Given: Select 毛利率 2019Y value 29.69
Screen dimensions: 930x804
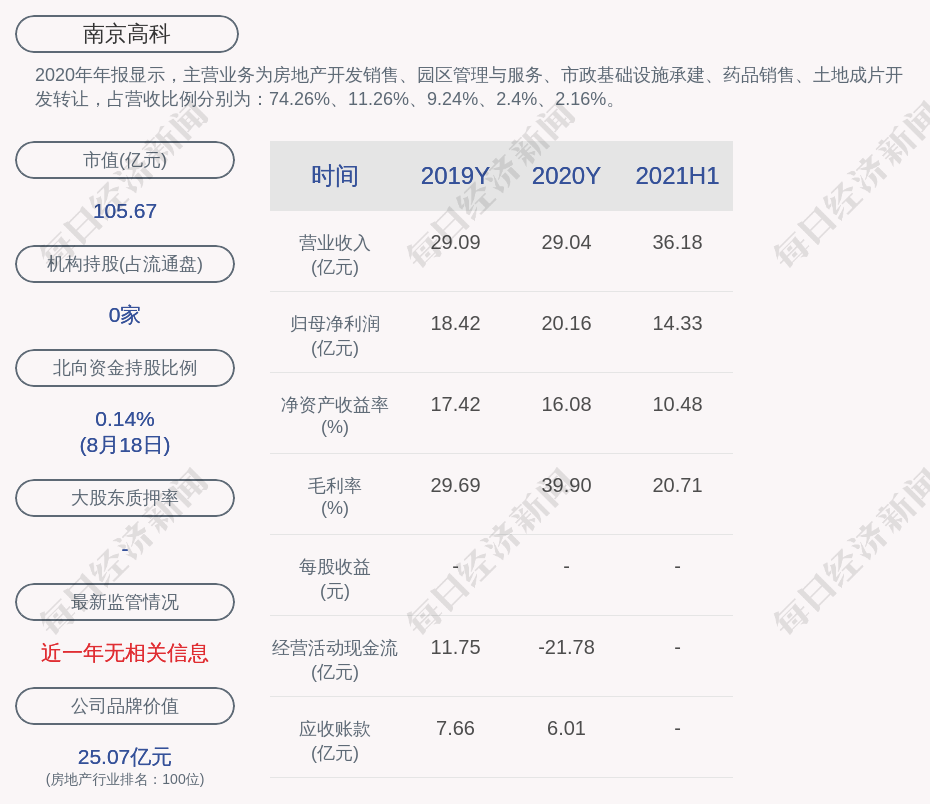Looking at the screenshot, I should 456,486.
